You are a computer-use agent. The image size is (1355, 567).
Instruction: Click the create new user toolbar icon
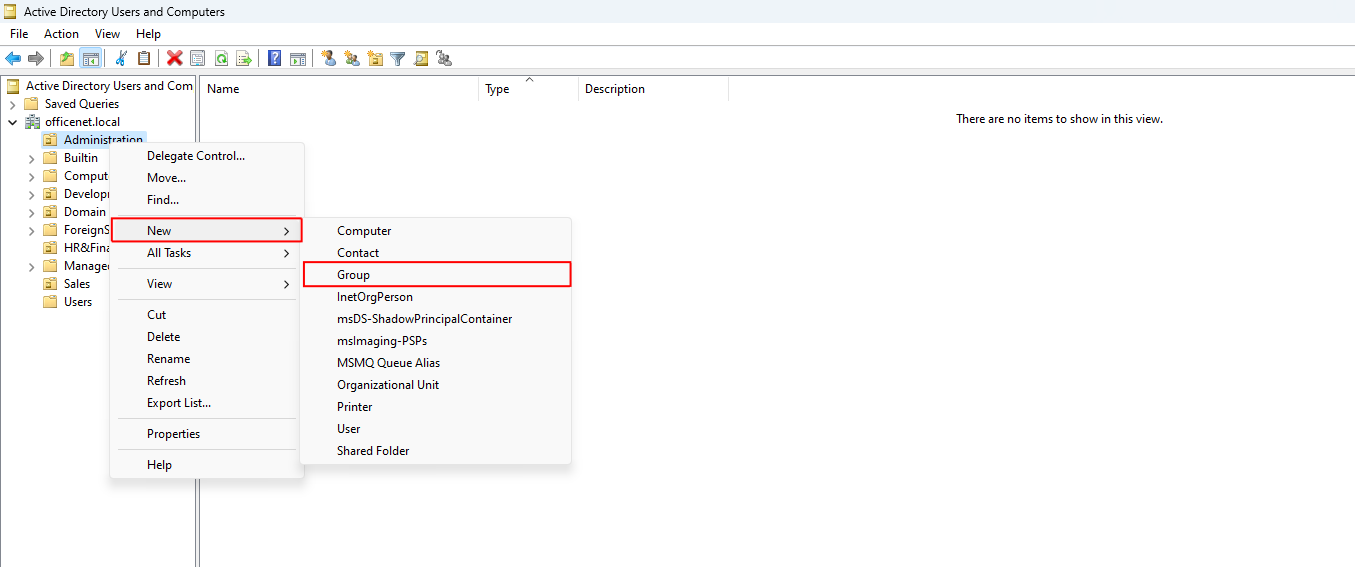coord(329,58)
